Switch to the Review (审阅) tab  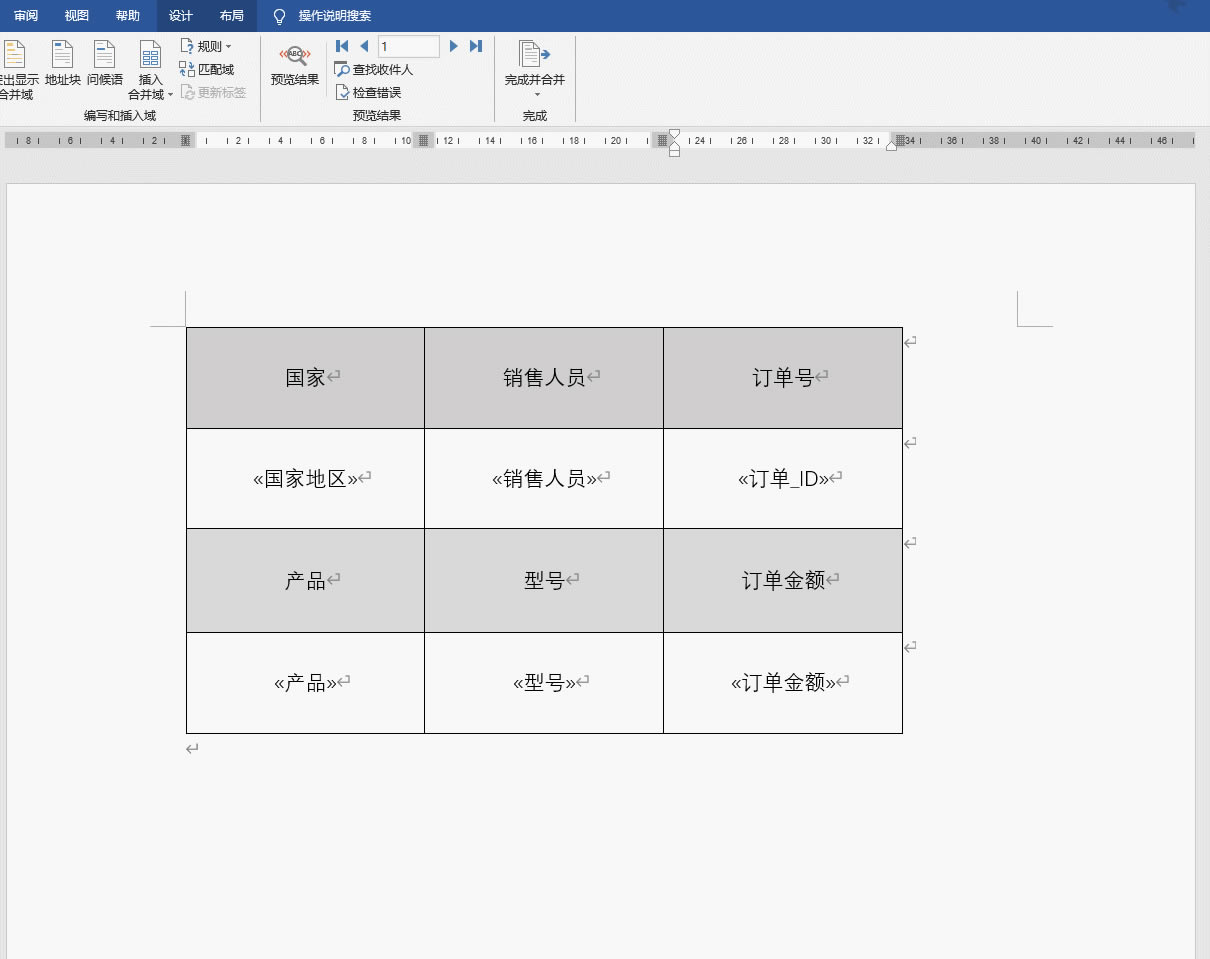(26, 16)
